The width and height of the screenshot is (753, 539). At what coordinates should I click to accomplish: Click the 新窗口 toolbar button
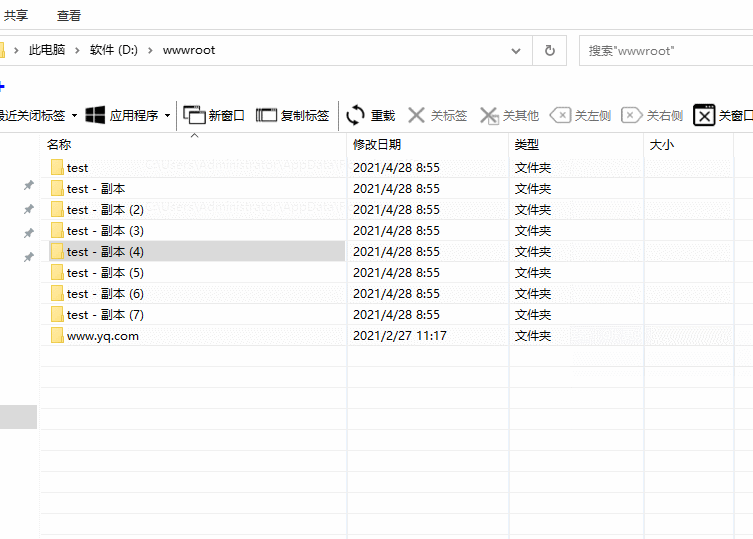click(213, 115)
